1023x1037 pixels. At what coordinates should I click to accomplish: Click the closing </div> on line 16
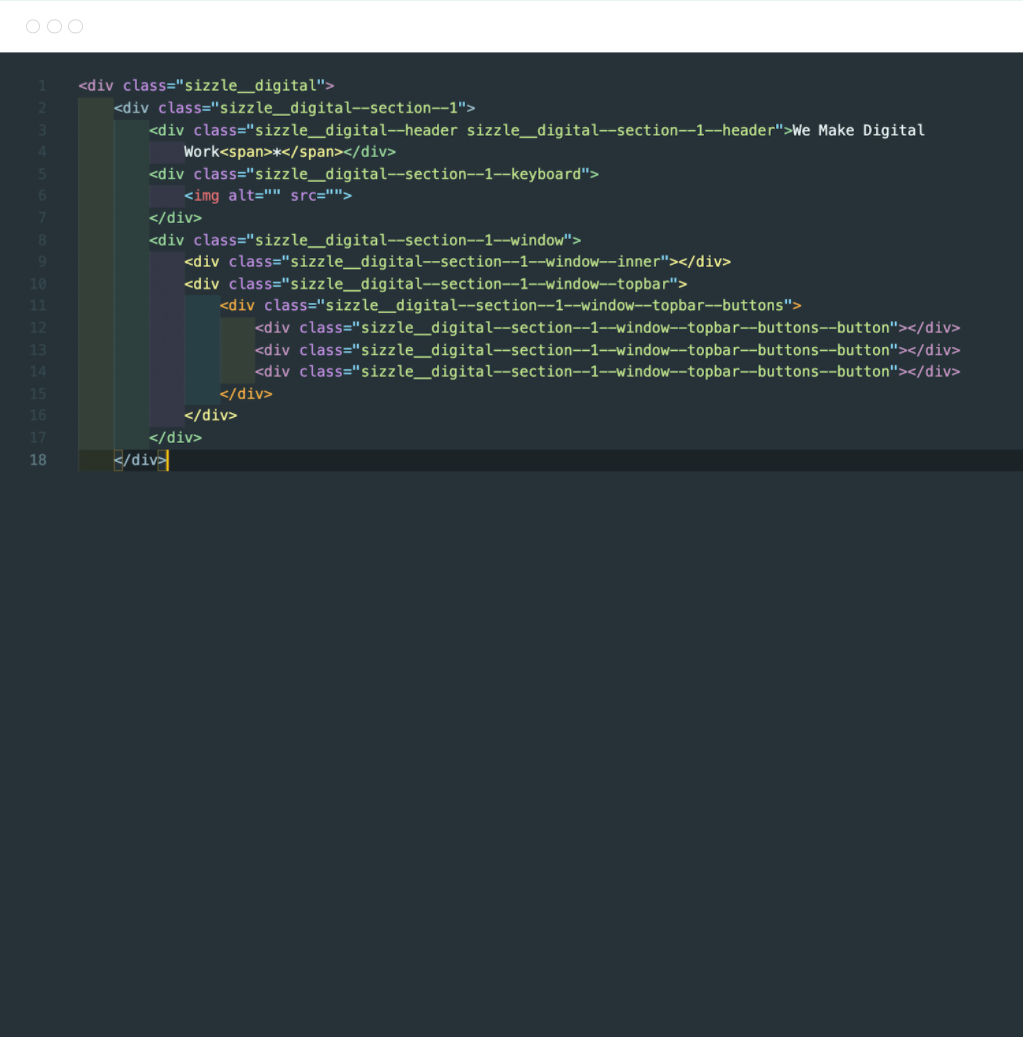210,415
